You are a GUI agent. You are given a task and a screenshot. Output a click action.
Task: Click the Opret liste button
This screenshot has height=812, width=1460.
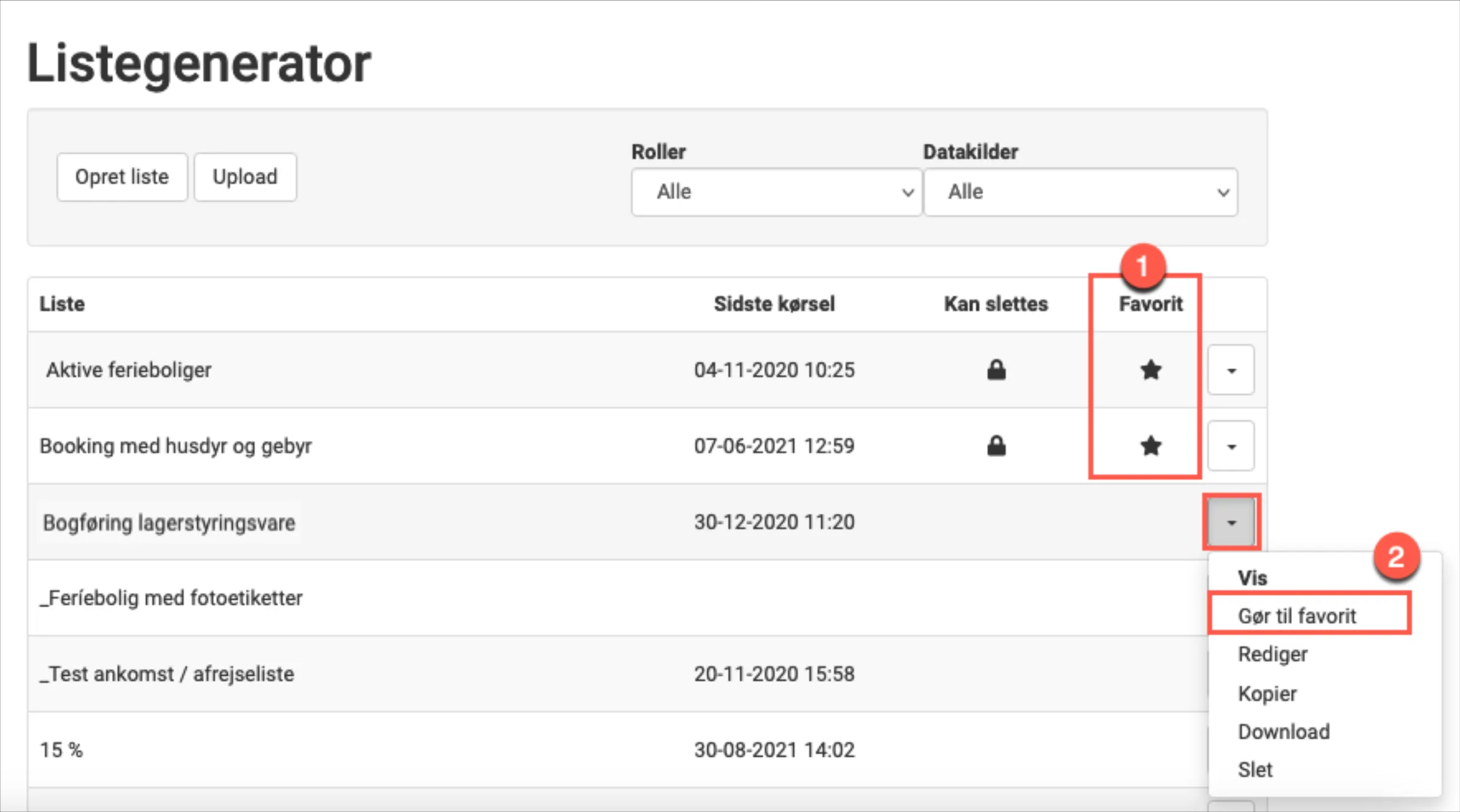click(122, 177)
